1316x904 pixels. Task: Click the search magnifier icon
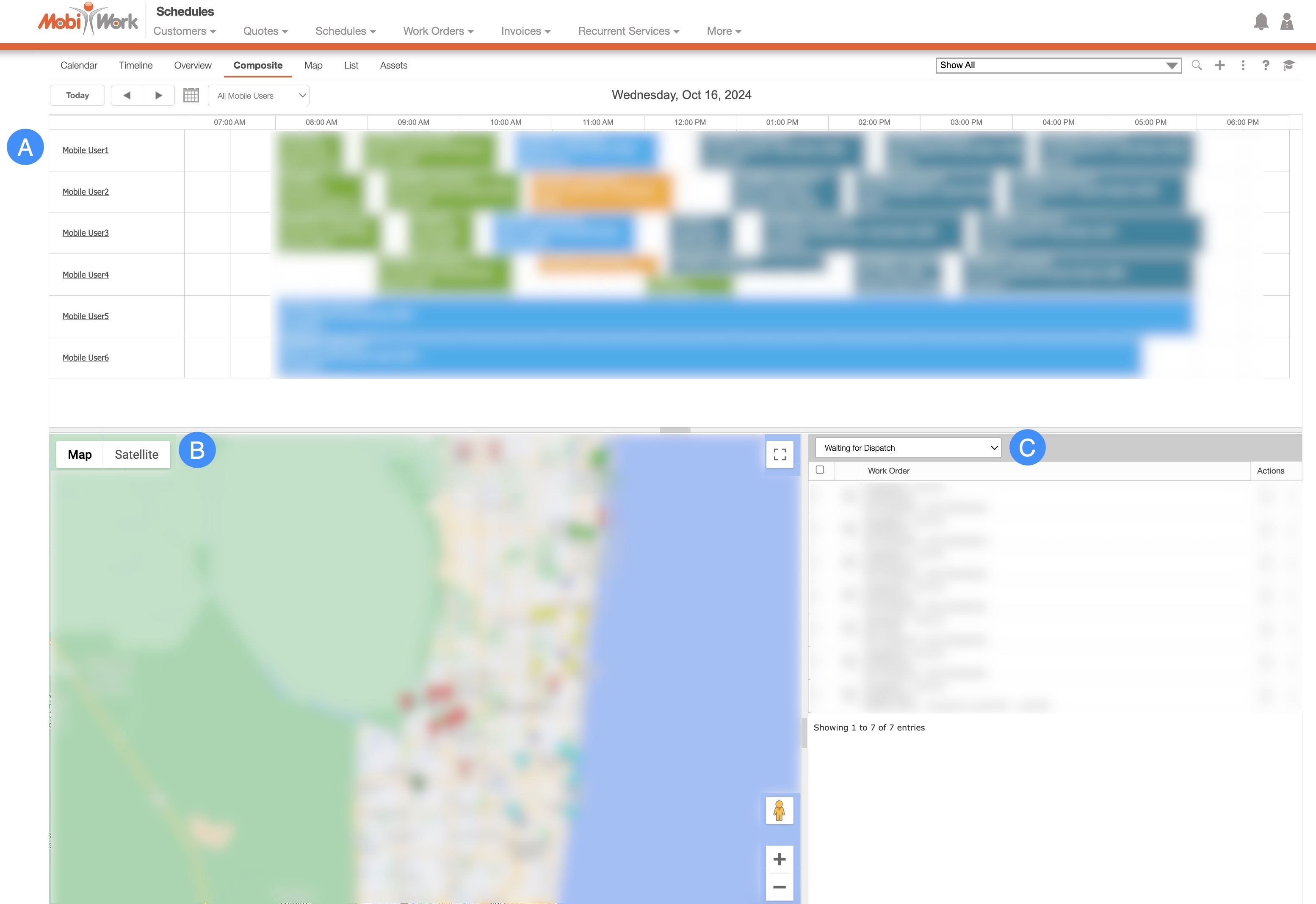1197,65
